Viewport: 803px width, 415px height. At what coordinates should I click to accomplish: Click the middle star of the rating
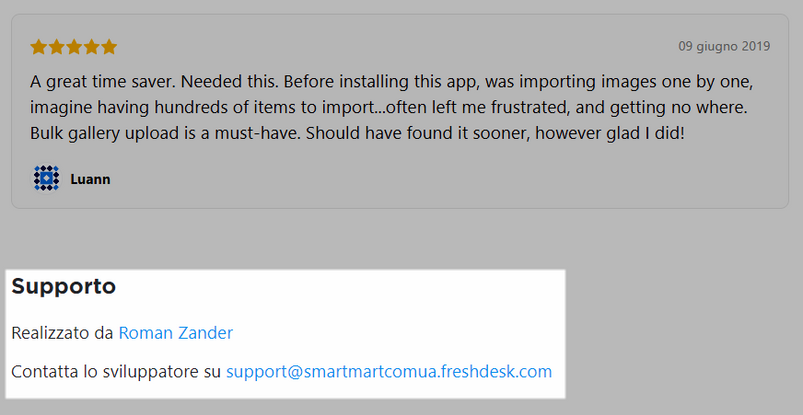click(74, 47)
